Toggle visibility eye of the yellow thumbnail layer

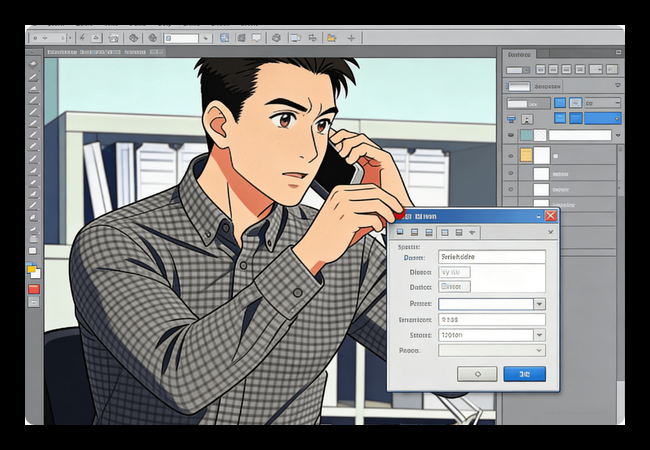[513, 155]
